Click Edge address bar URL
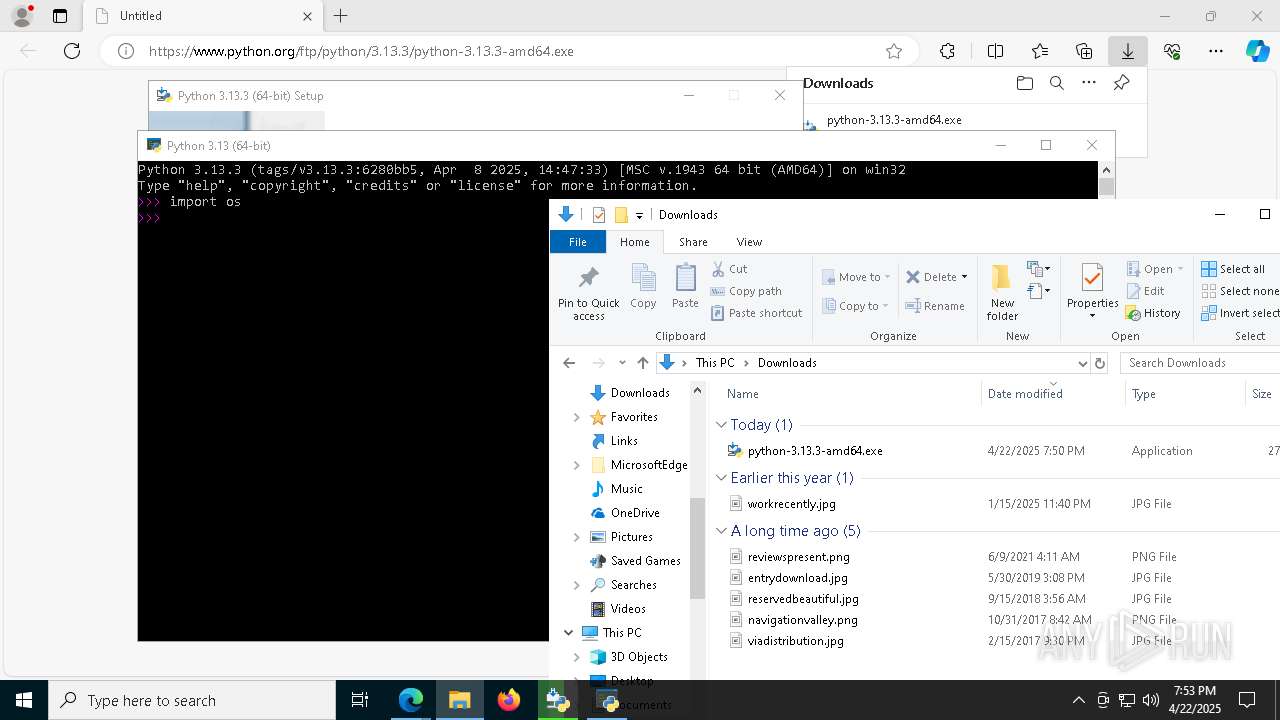Screen dimensions: 1280x720 (361, 51)
